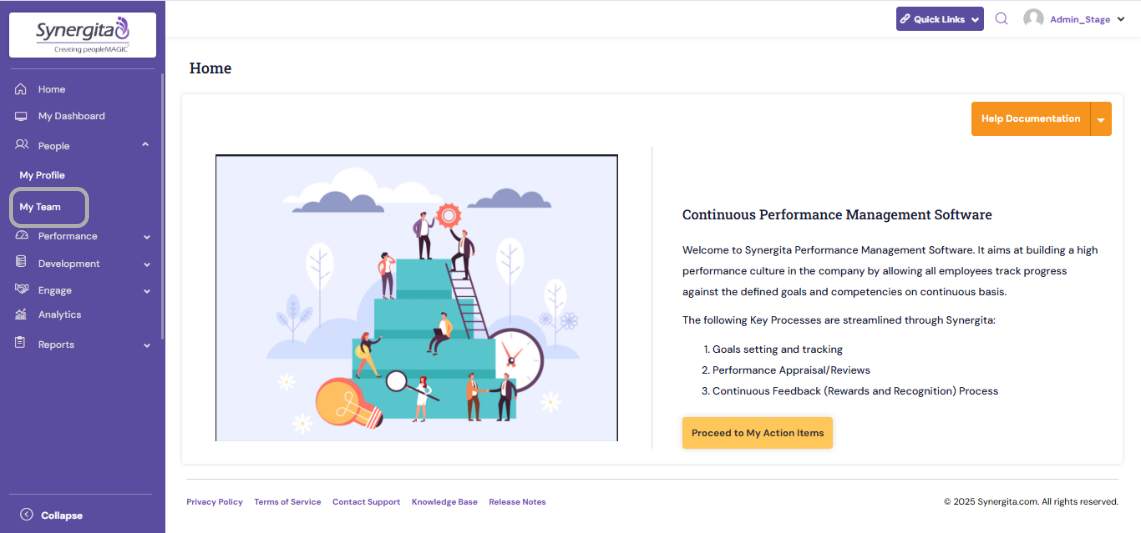Screen dimensions: 1141x533
Task: Expand the Development menu chevron
Action: click(x=147, y=264)
